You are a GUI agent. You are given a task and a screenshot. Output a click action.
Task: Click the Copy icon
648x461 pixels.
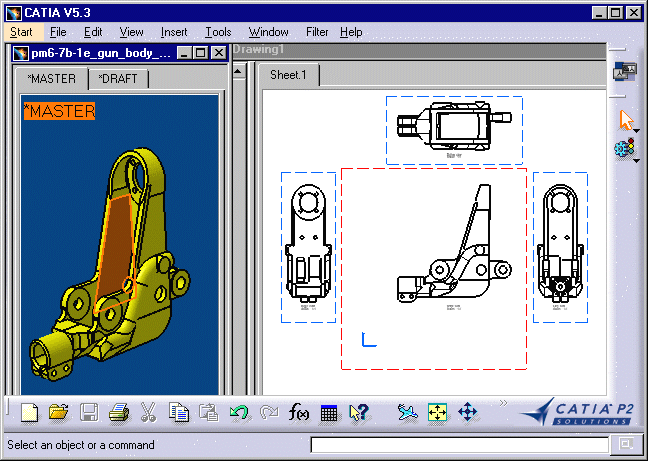point(179,412)
